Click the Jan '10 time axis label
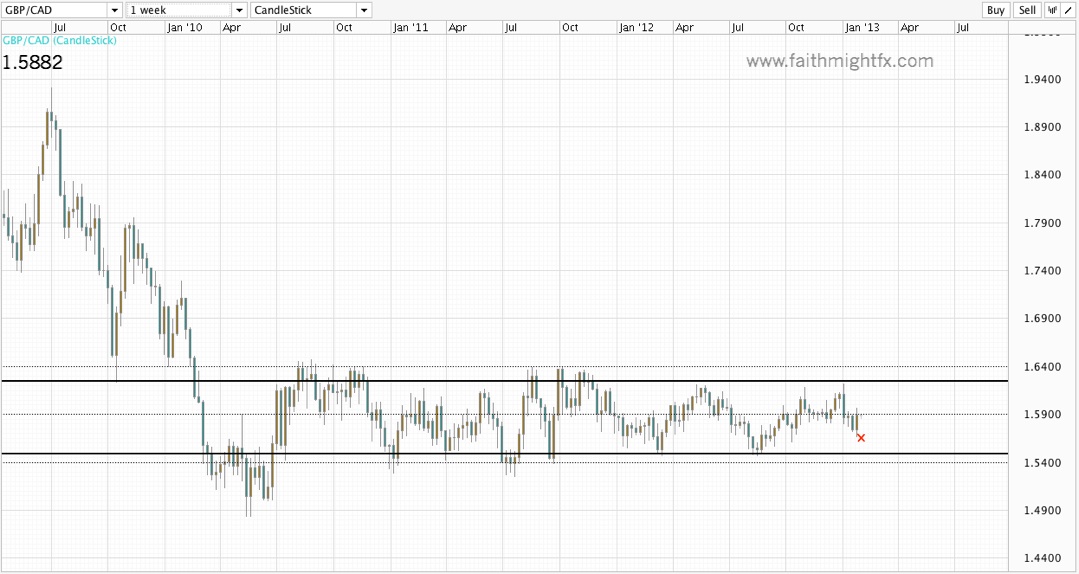The height and width of the screenshot is (574, 1079). [185, 28]
